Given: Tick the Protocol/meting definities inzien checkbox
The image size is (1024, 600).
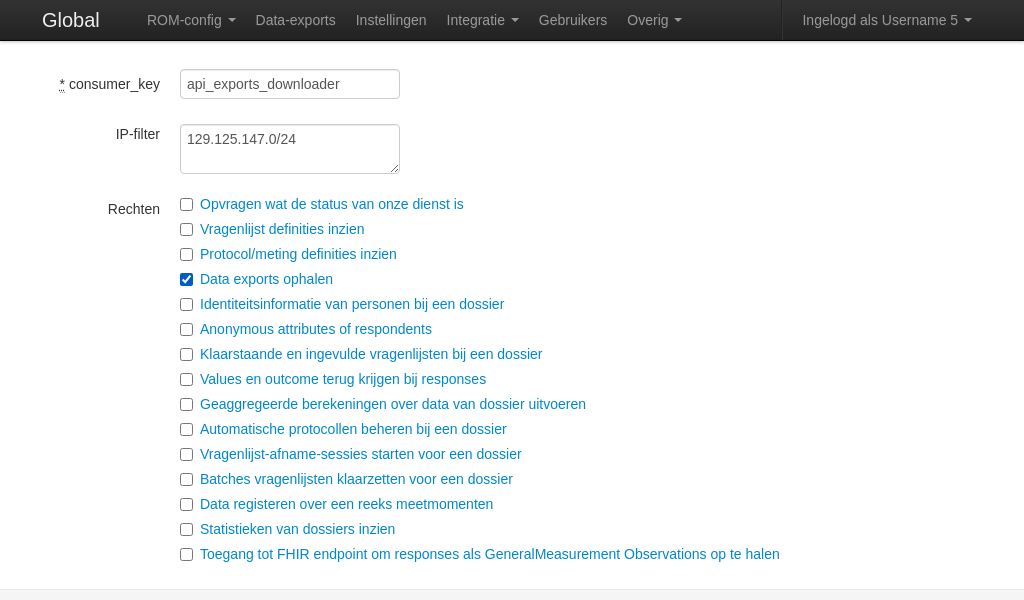Looking at the screenshot, I should (187, 255).
